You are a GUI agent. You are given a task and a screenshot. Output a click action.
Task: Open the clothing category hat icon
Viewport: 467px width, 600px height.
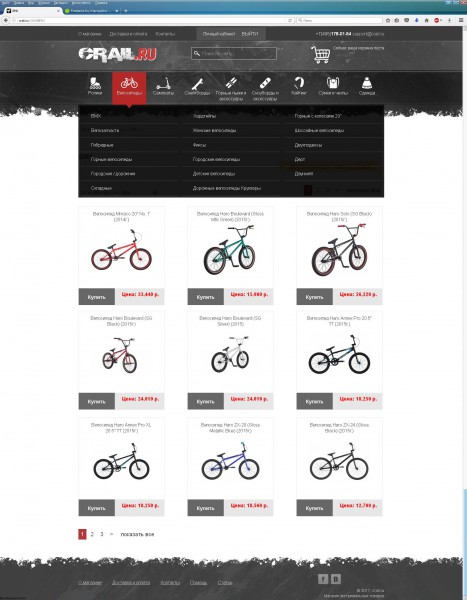pos(367,83)
